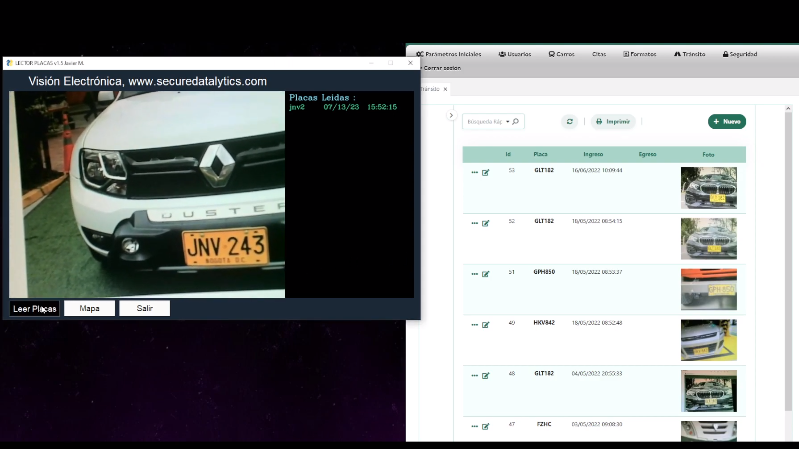Screen dimensions: 799x449
Task: Select plate GLT182 in row 53
Action: coord(544,170)
